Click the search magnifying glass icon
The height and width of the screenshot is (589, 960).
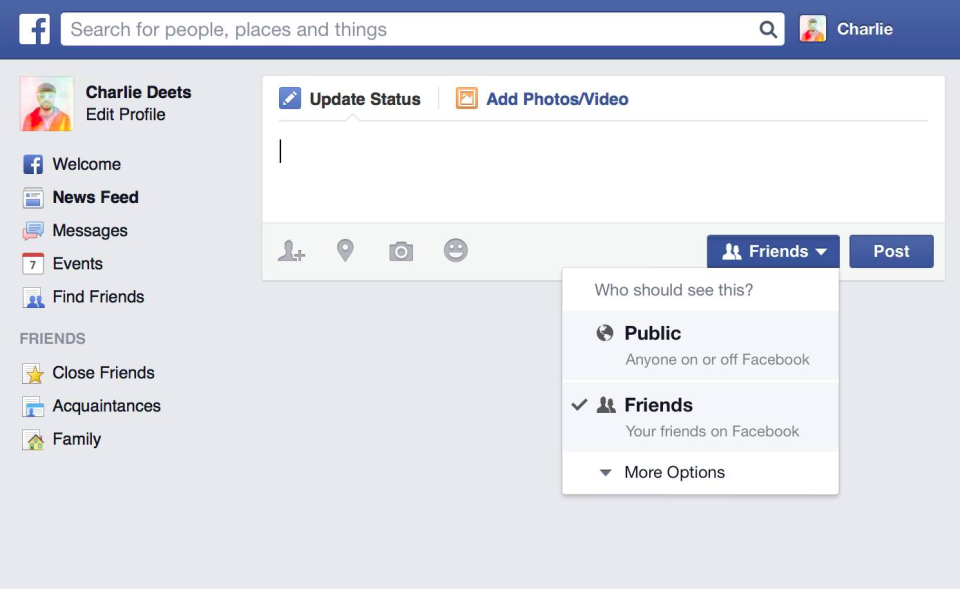tap(767, 30)
